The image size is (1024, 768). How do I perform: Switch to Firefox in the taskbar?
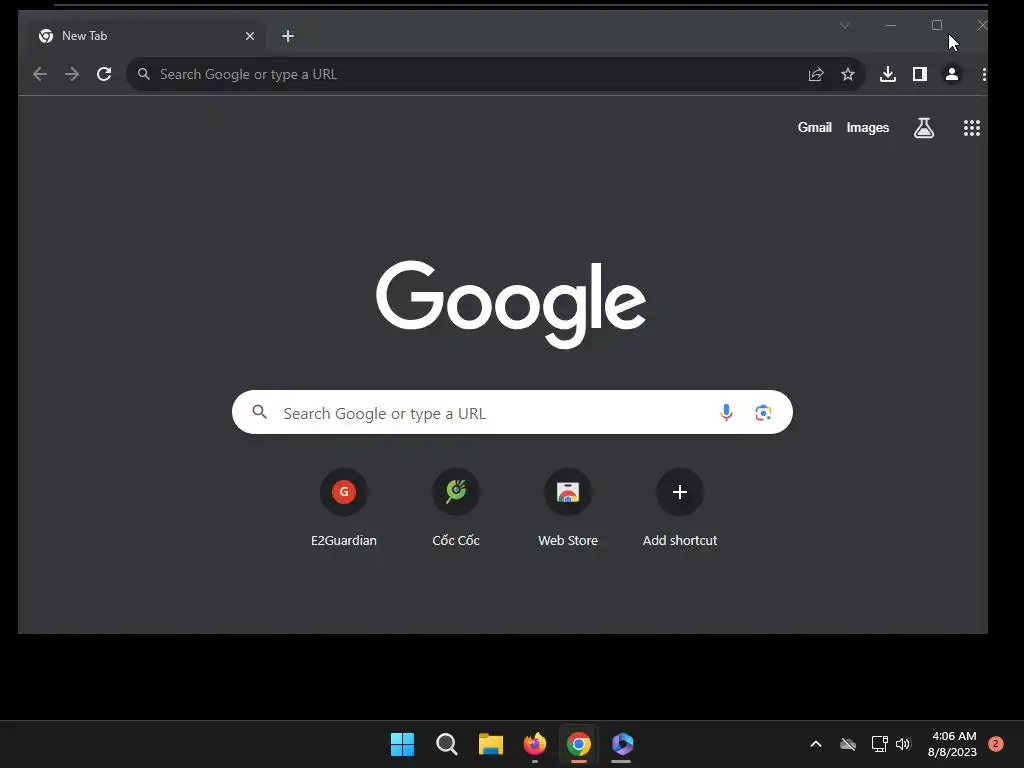(x=535, y=744)
